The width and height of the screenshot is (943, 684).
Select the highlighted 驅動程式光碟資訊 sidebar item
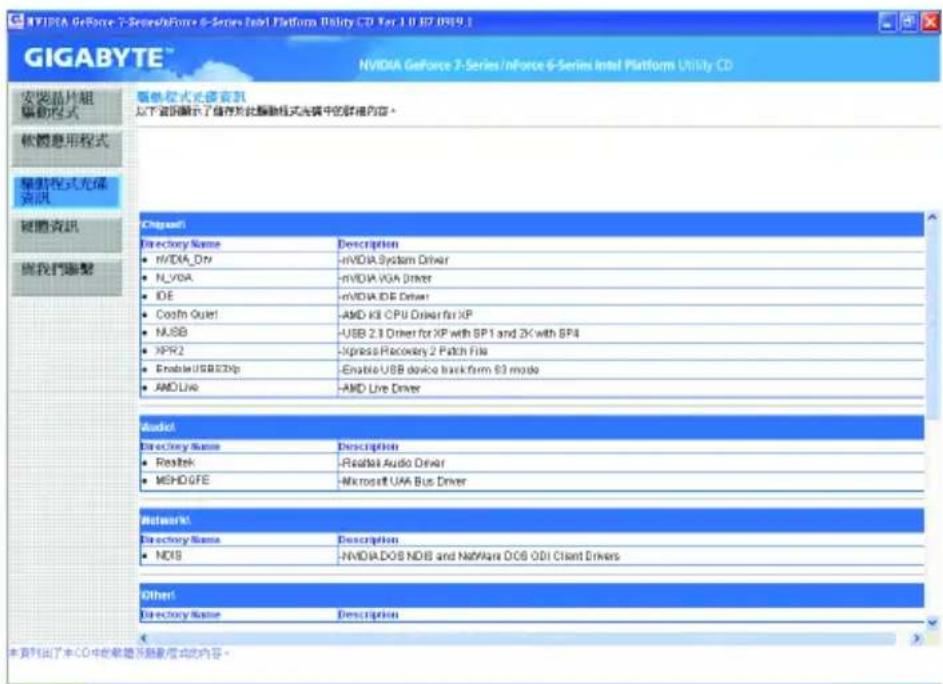tap(67, 191)
